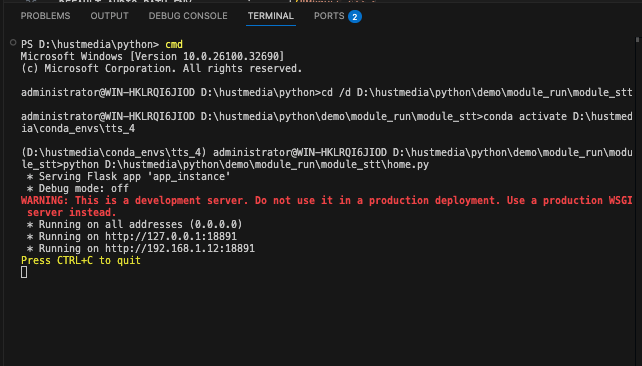Click 'Press CTRL+C to quit' text
This screenshot has width=642, height=366.
(x=81, y=260)
